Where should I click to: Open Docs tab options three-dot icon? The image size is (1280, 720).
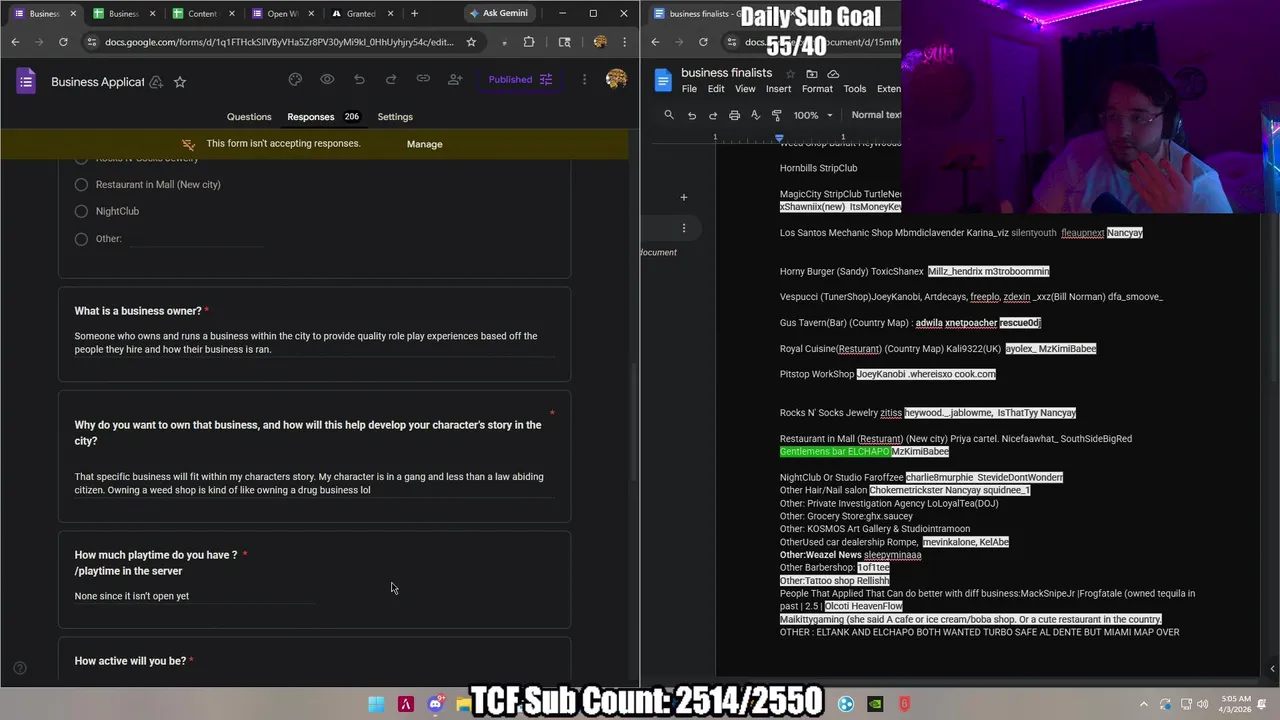pos(684,228)
